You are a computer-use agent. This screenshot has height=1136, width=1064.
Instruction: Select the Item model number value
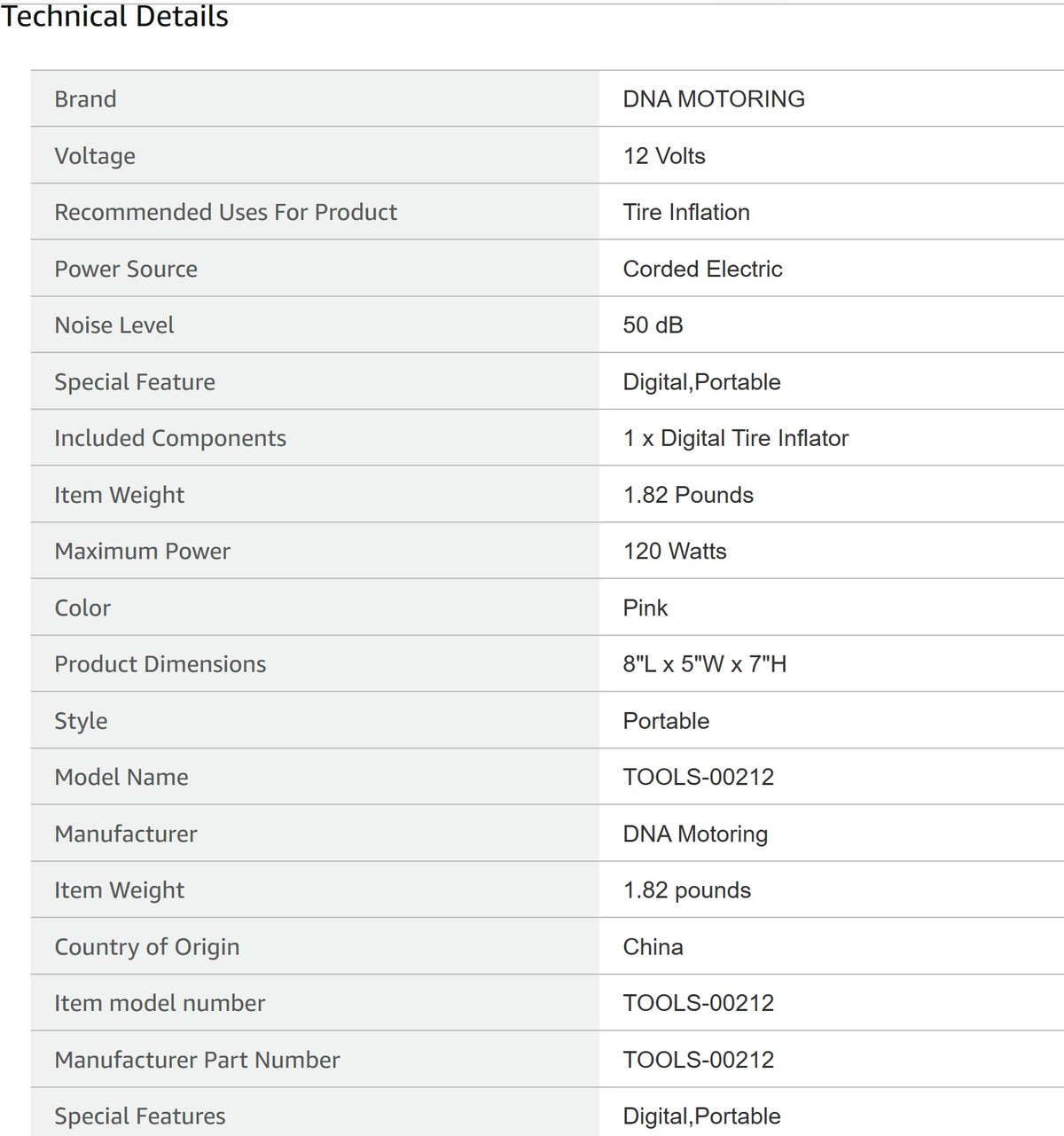tap(699, 1003)
